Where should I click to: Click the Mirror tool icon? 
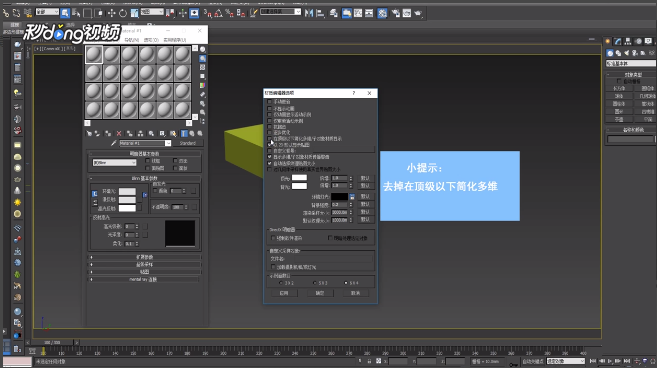(309, 13)
